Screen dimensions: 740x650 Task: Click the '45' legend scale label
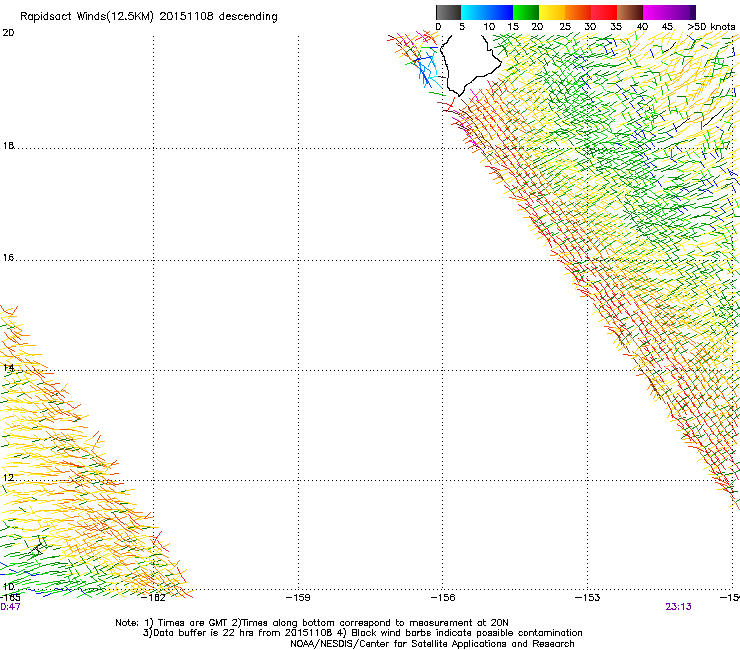(x=667, y=27)
